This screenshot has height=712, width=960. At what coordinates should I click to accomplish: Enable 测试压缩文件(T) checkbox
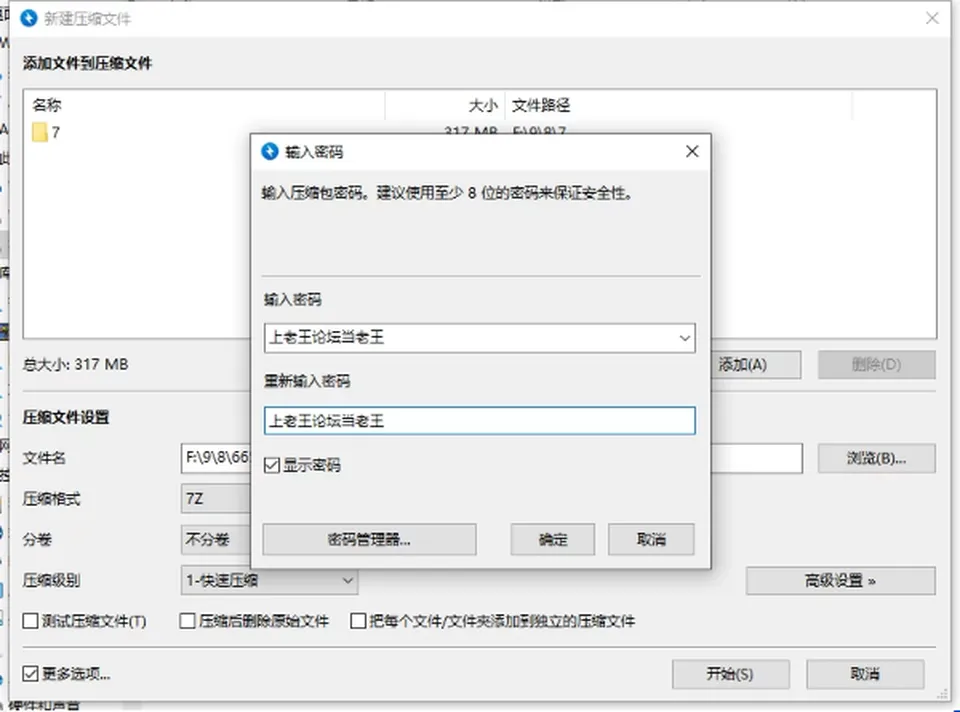tap(30, 621)
